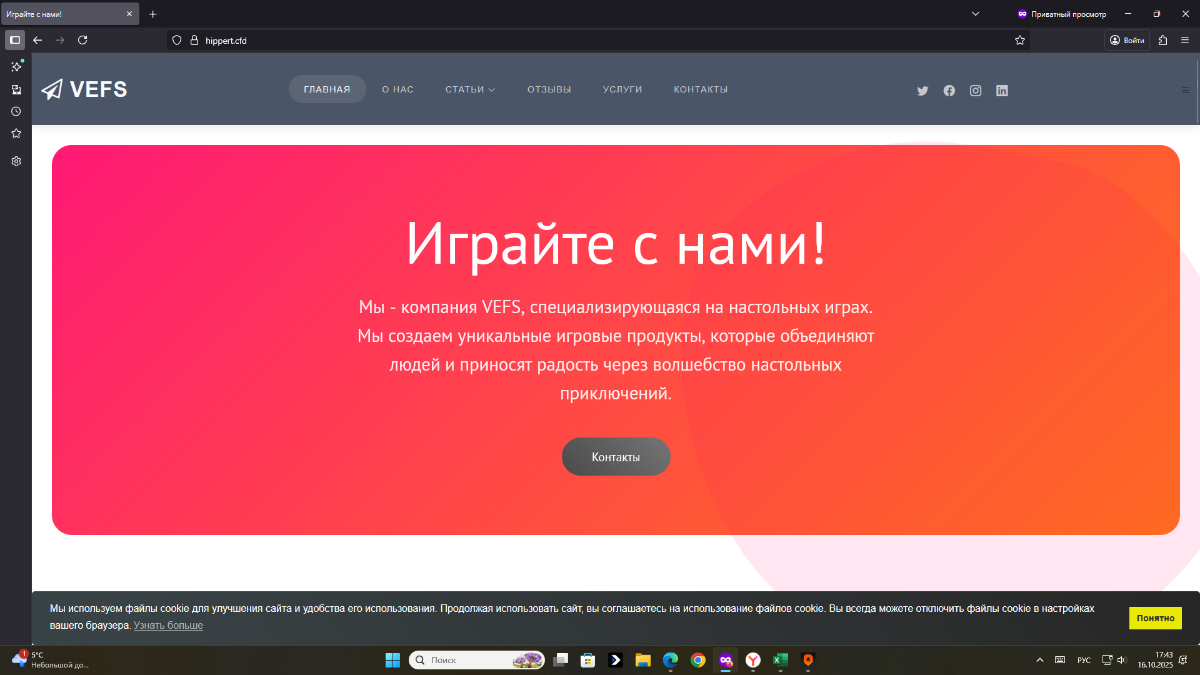Click the Windows taskbar search box

[477, 660]
